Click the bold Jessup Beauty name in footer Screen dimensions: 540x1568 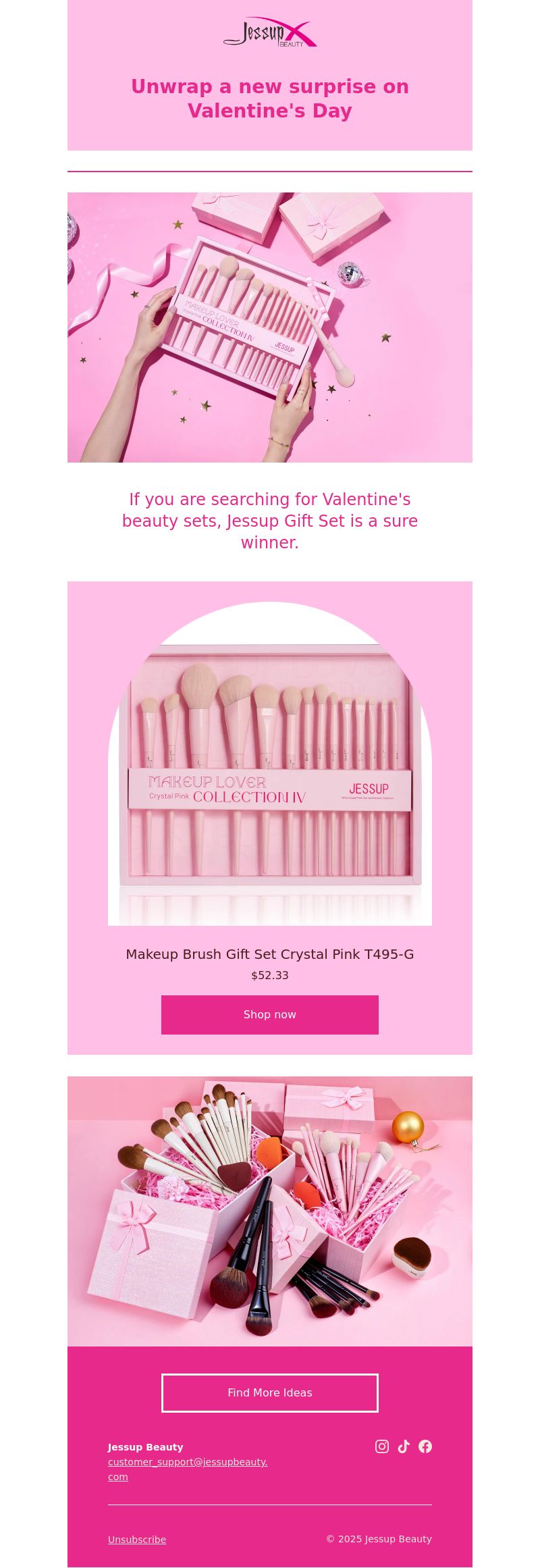[x=146, y=1446]
